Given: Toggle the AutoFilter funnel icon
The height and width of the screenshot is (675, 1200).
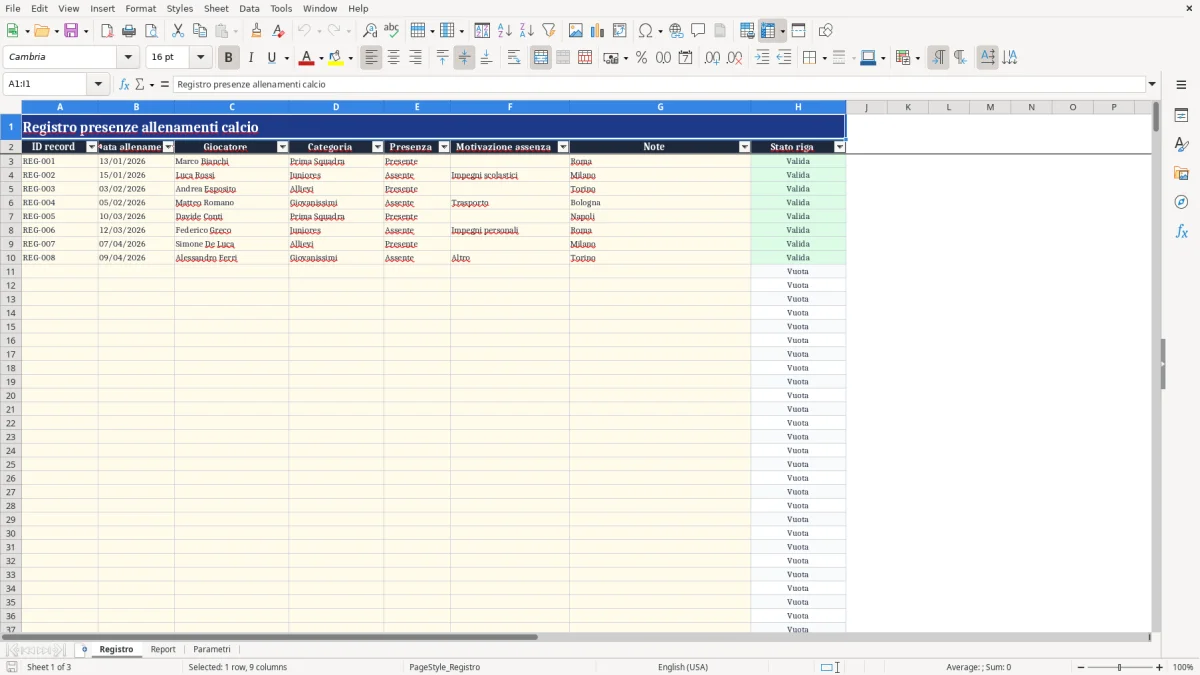Looking at the screenshot, I should pyautogui.click(x=549, y=31).
